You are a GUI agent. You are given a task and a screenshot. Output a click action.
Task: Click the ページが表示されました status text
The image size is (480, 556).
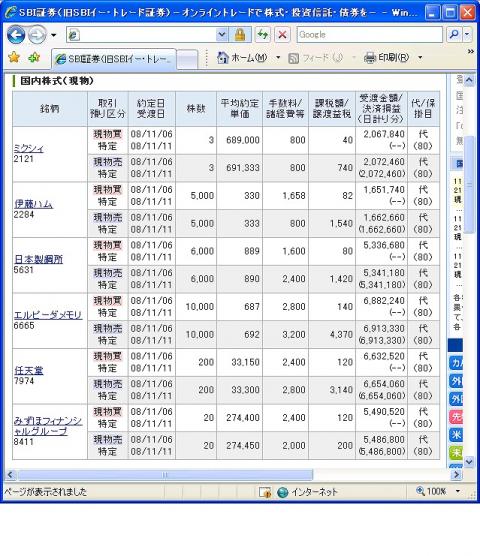coord(45,492)
